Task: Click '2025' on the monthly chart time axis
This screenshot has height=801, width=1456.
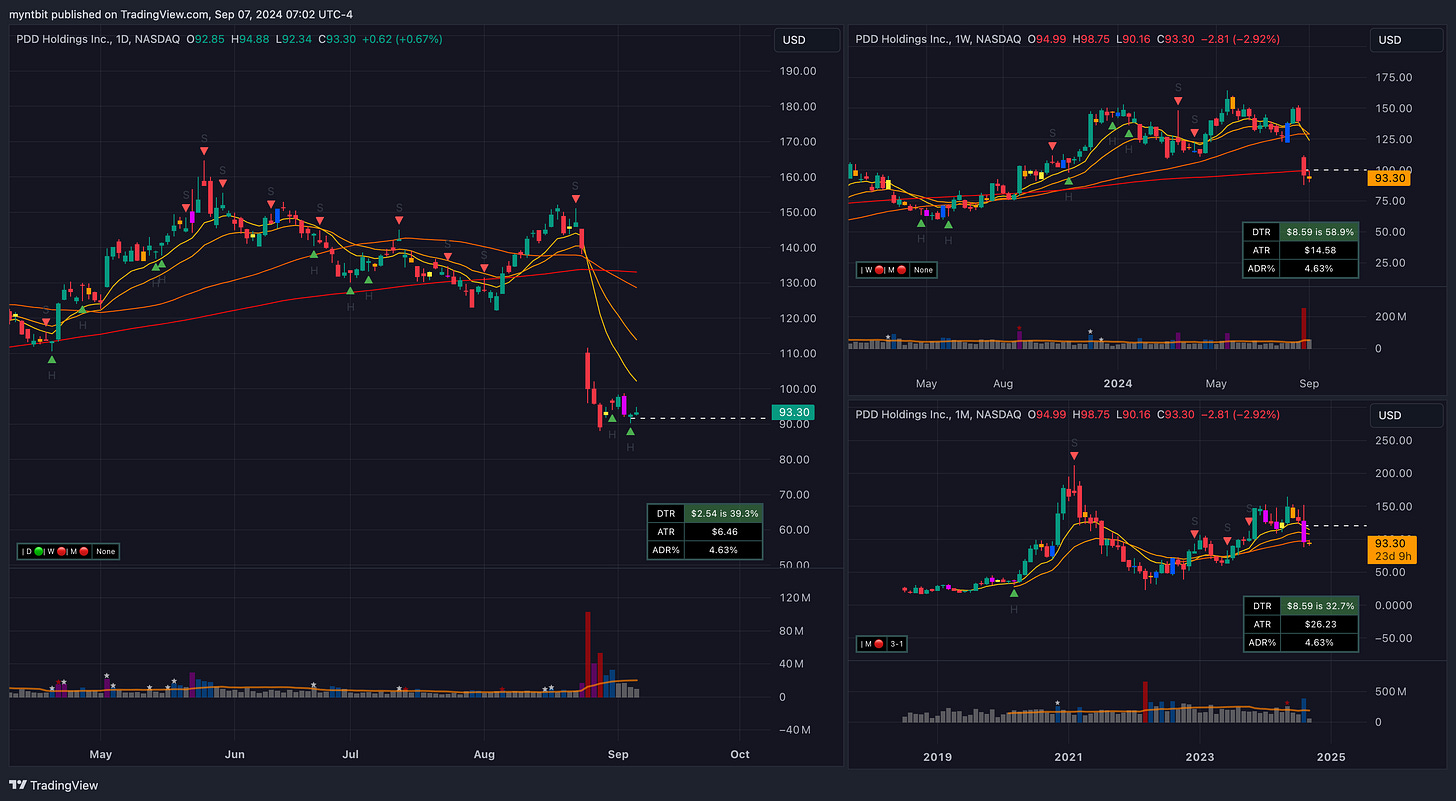Action: (1331, 757)
